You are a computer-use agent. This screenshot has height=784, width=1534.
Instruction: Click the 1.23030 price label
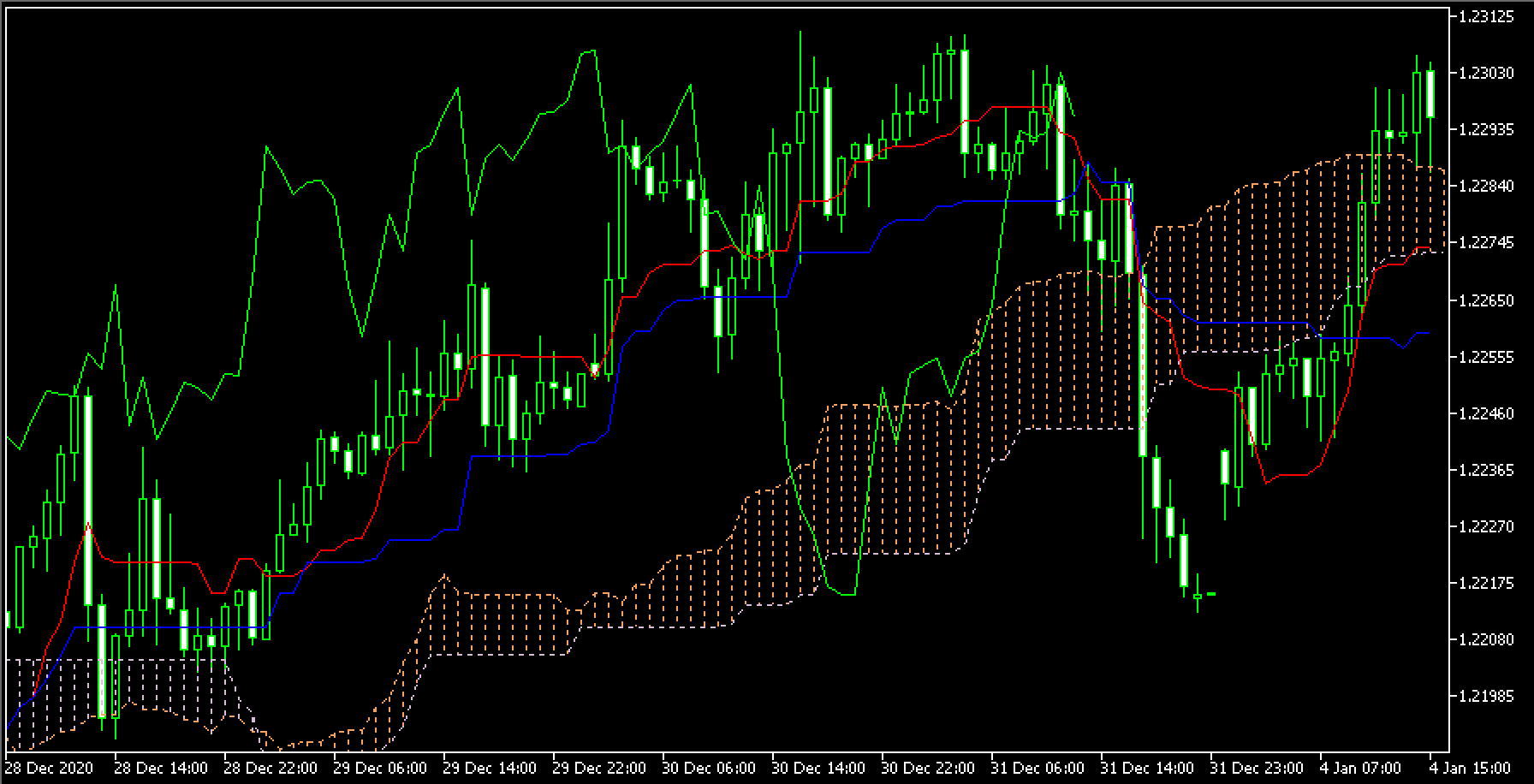tap(1485, 74)
